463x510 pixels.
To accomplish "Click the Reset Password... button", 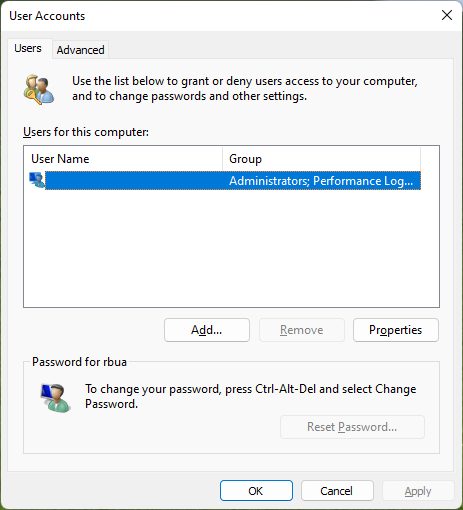I will pyautogui.click(x=352, y=427).
